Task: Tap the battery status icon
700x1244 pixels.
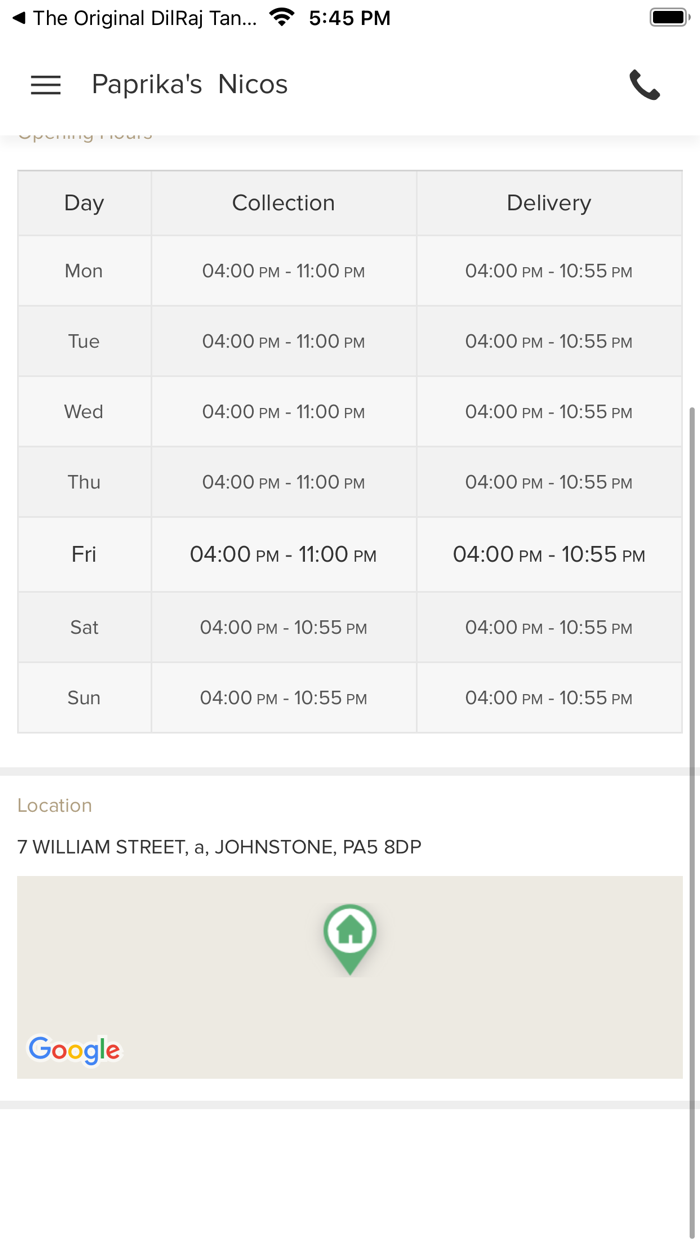Action: coord(668,18)
